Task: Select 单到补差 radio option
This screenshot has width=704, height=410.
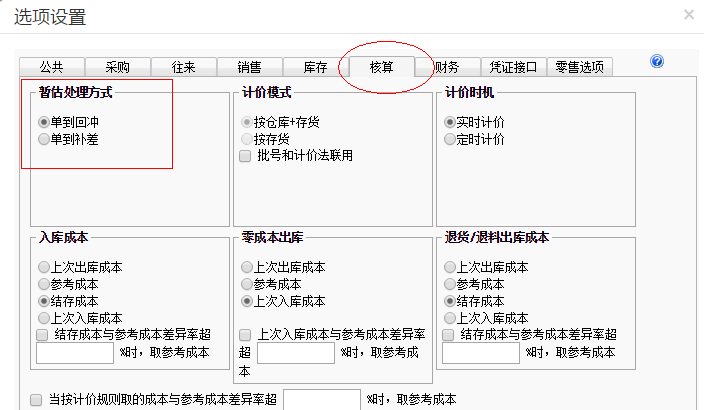Action: [x=43, y=139]
